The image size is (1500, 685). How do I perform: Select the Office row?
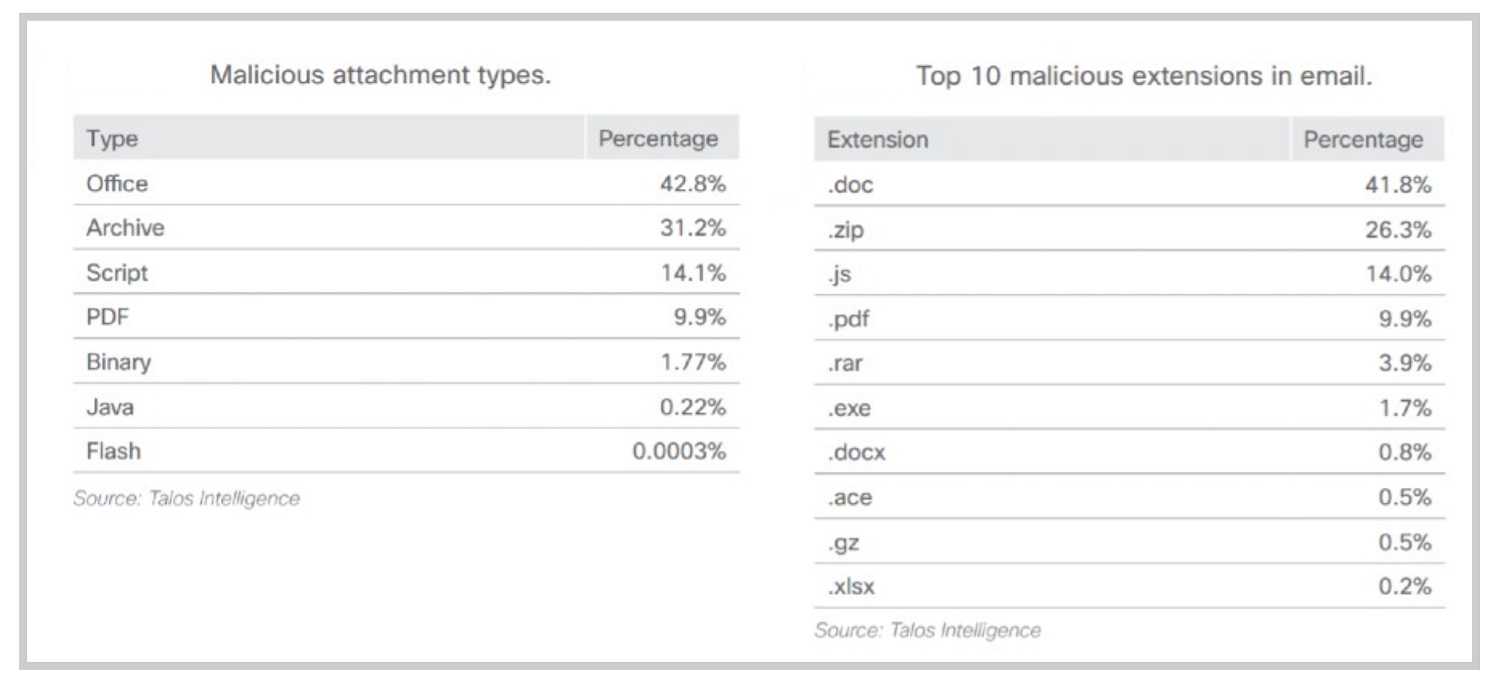(407, 184)
